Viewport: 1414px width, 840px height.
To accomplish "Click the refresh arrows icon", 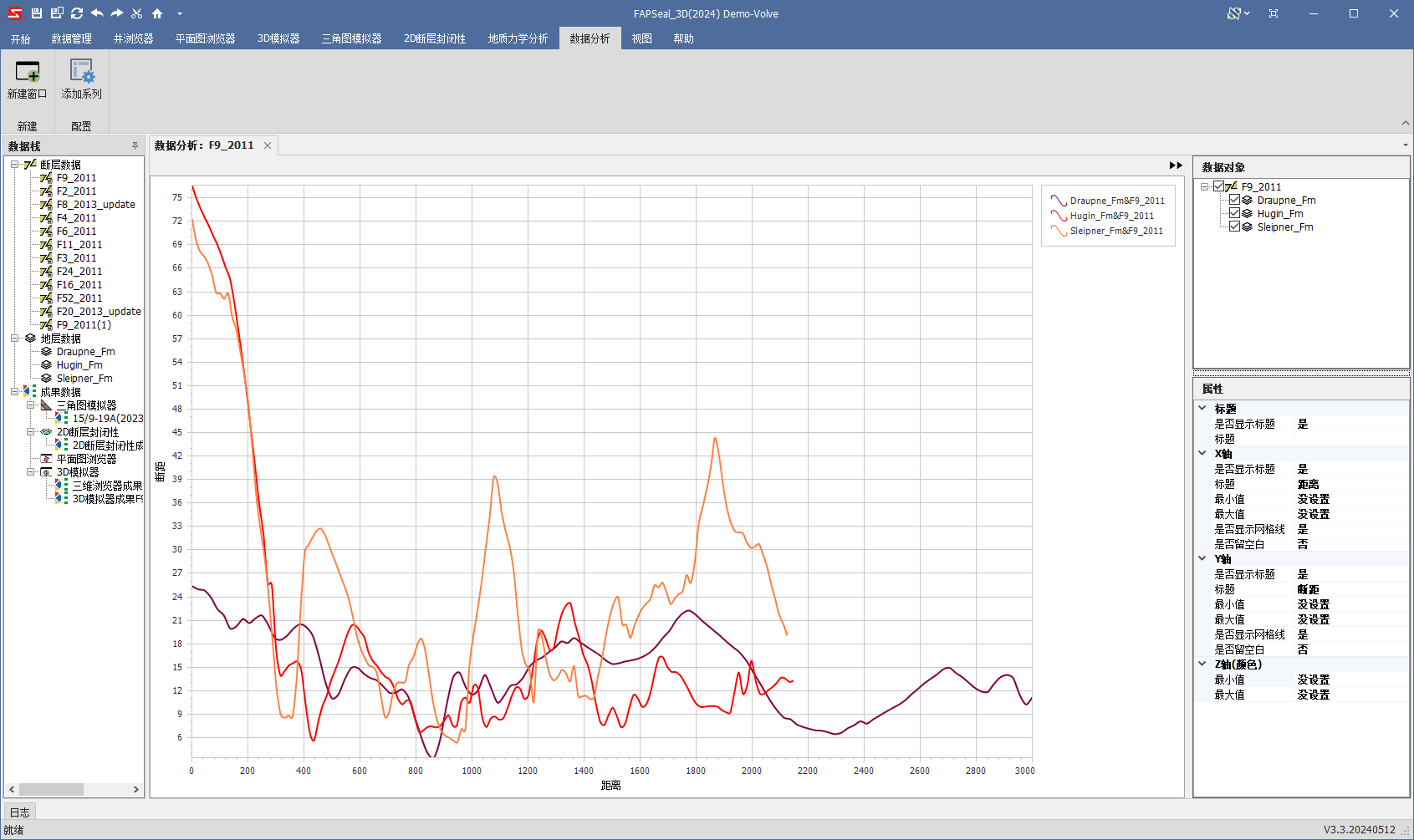I will (77, 13).
